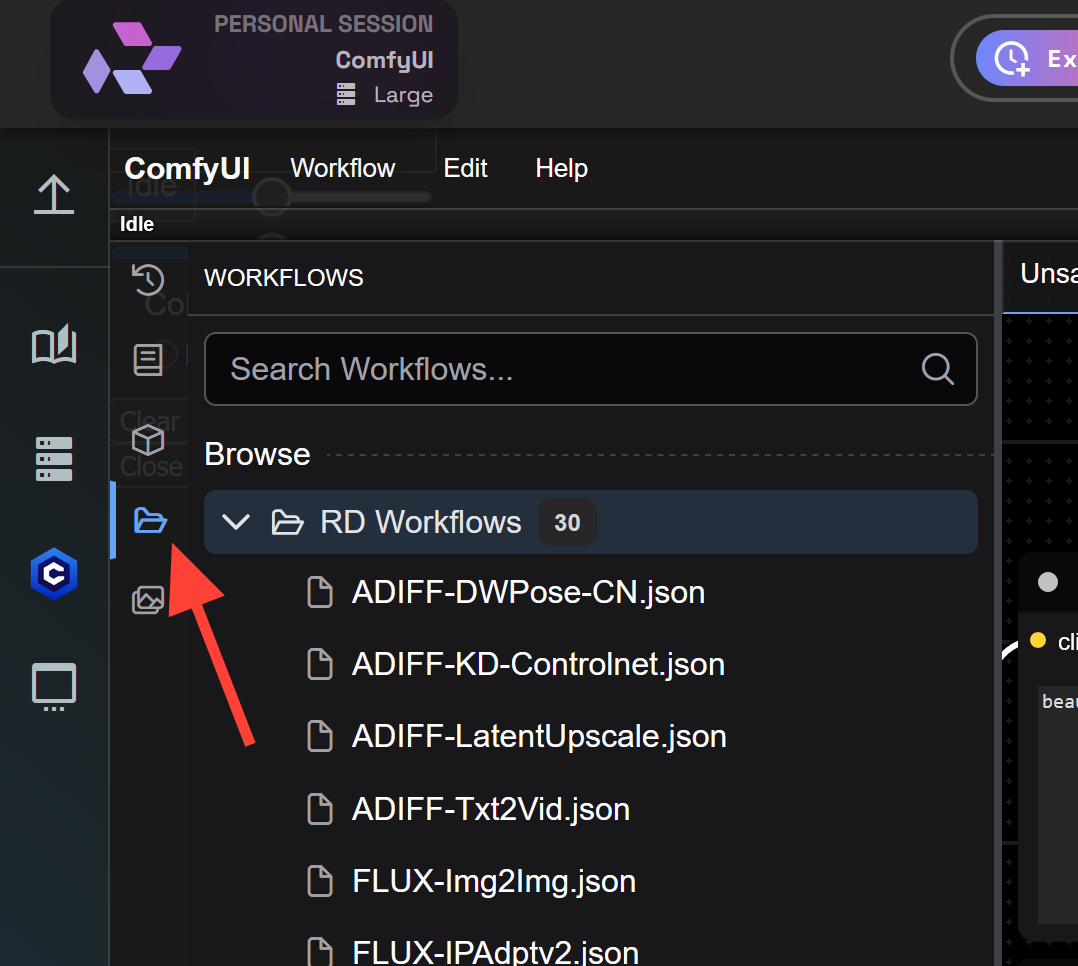Open FLUX-Img2Img.json workflow file

click(494, 881)
